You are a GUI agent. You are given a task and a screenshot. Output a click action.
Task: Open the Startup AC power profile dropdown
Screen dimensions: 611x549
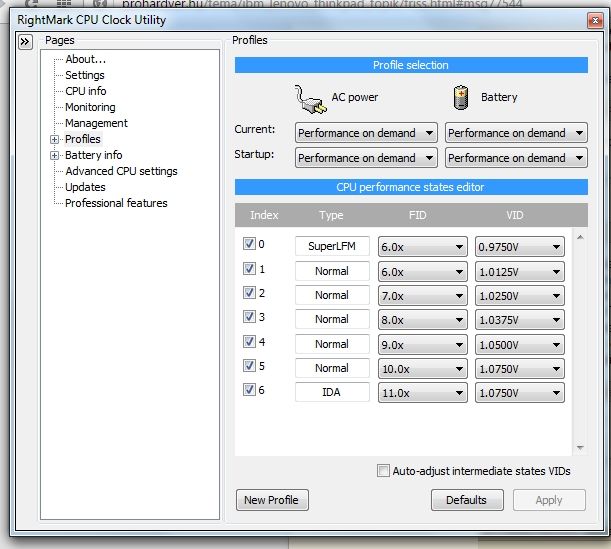[x=366, y=158]
